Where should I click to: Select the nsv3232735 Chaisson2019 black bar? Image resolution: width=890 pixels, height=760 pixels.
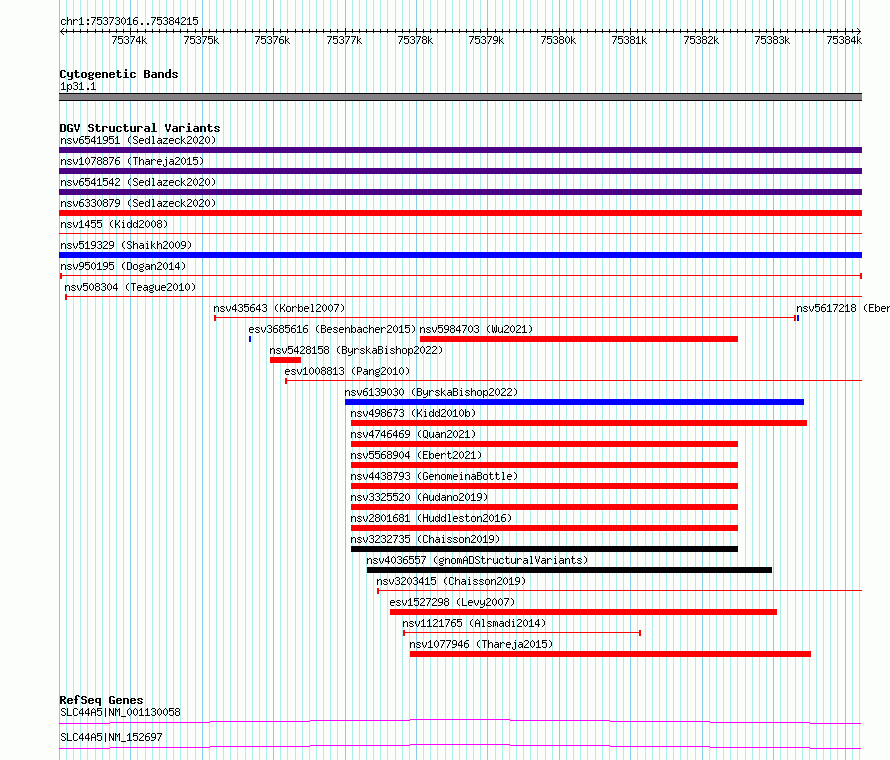pos(544,549)
